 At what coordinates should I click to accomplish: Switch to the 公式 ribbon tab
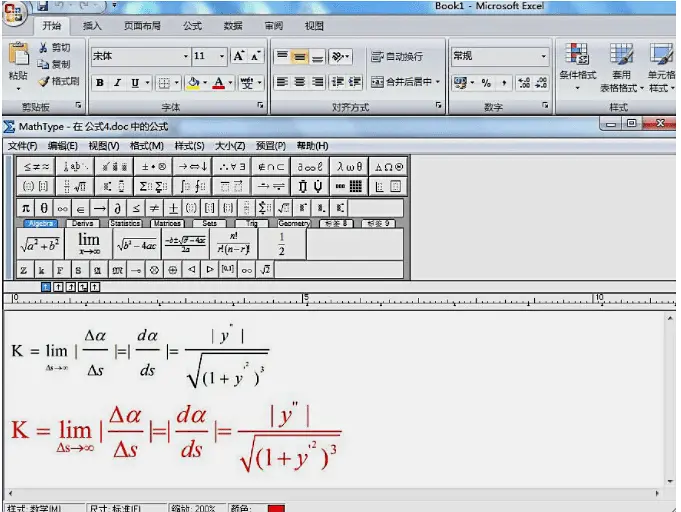click(192, 26)
